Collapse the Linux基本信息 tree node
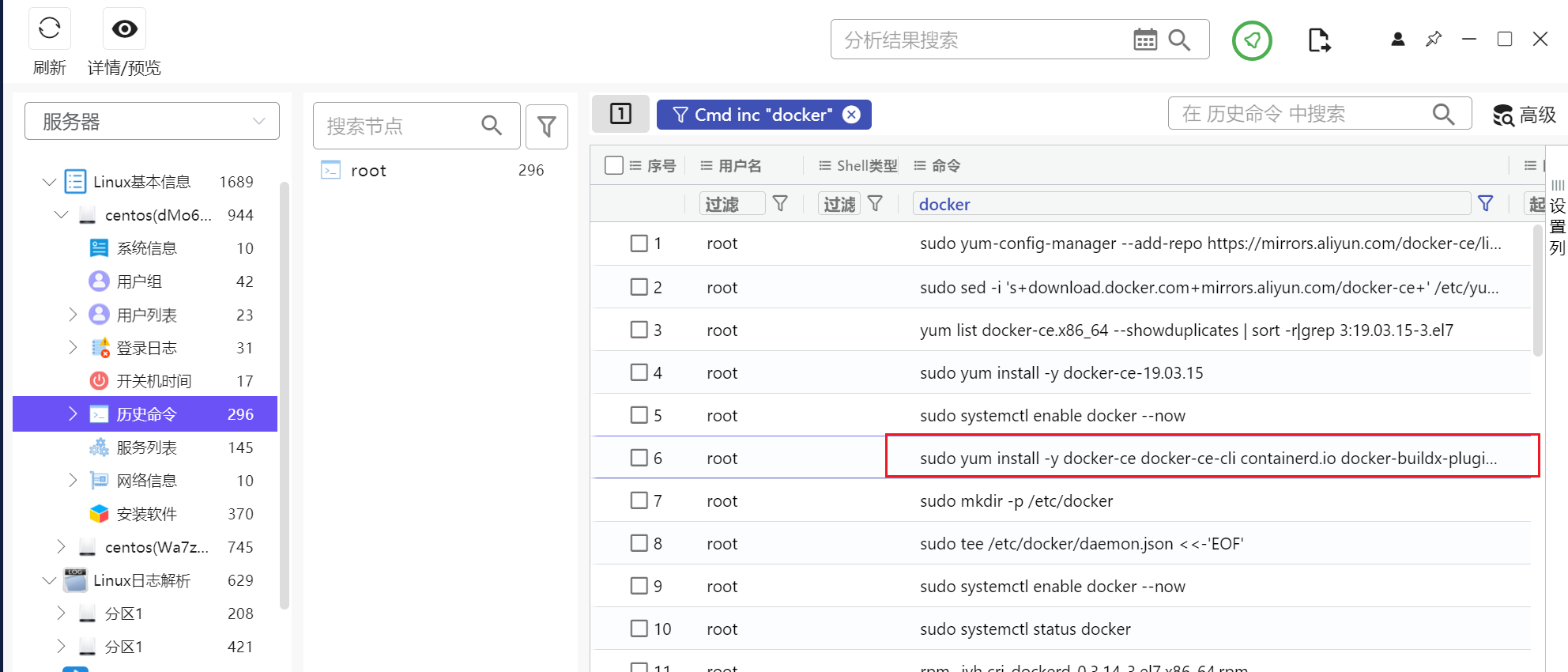1568x672 pixels. click(49, 182)
